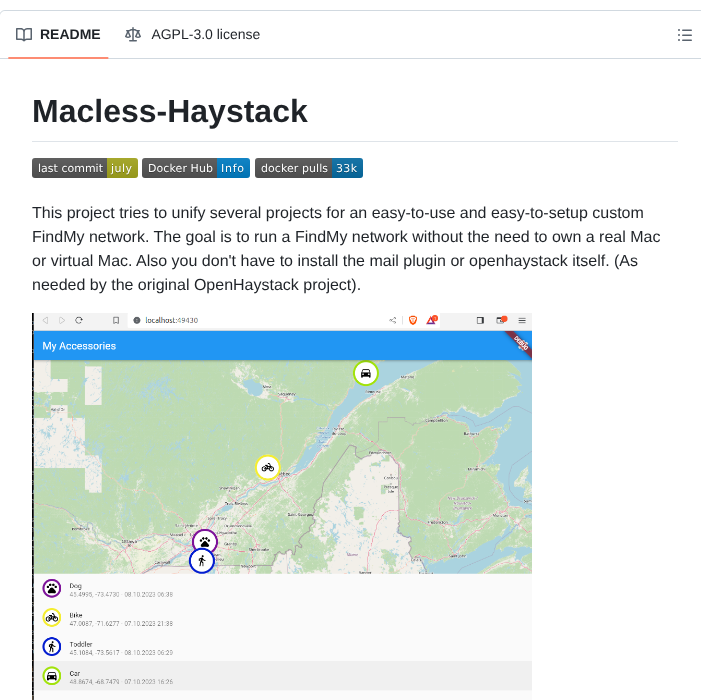Click the car marker on the map

[x=366, y=373]
